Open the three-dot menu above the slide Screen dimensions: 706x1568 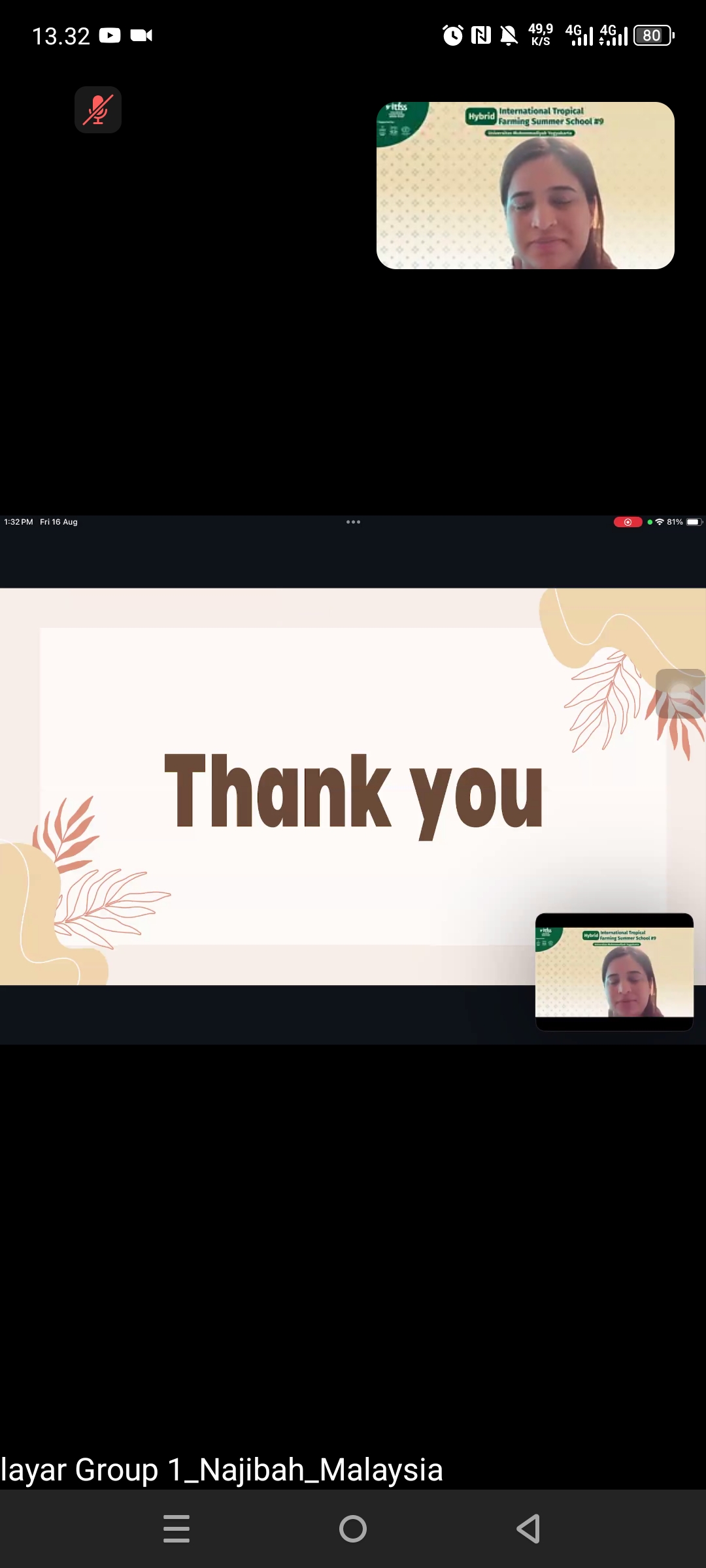tap(353, 522)
